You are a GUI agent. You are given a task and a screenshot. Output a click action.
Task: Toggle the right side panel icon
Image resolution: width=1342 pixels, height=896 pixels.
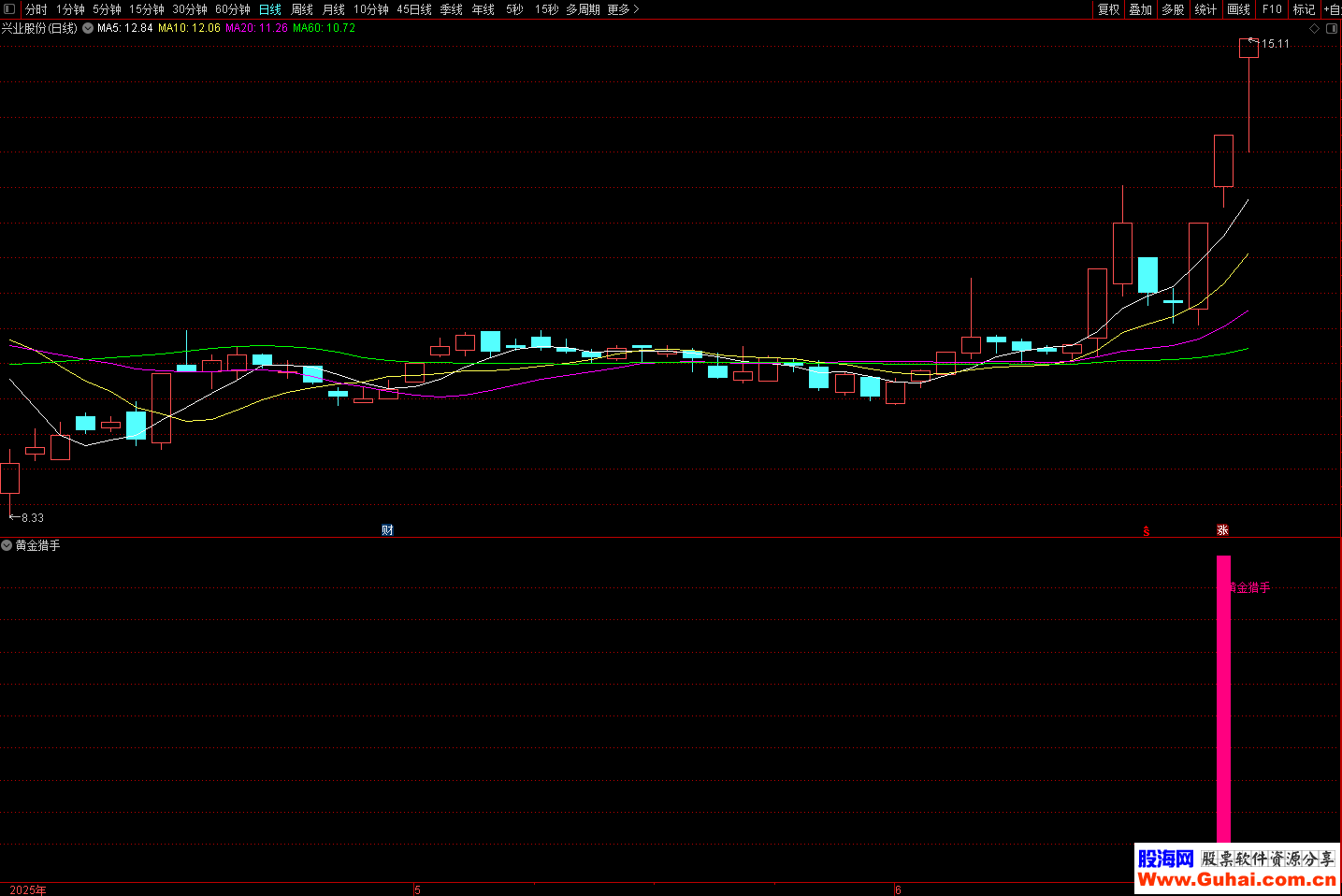[x=1332, y=28]
